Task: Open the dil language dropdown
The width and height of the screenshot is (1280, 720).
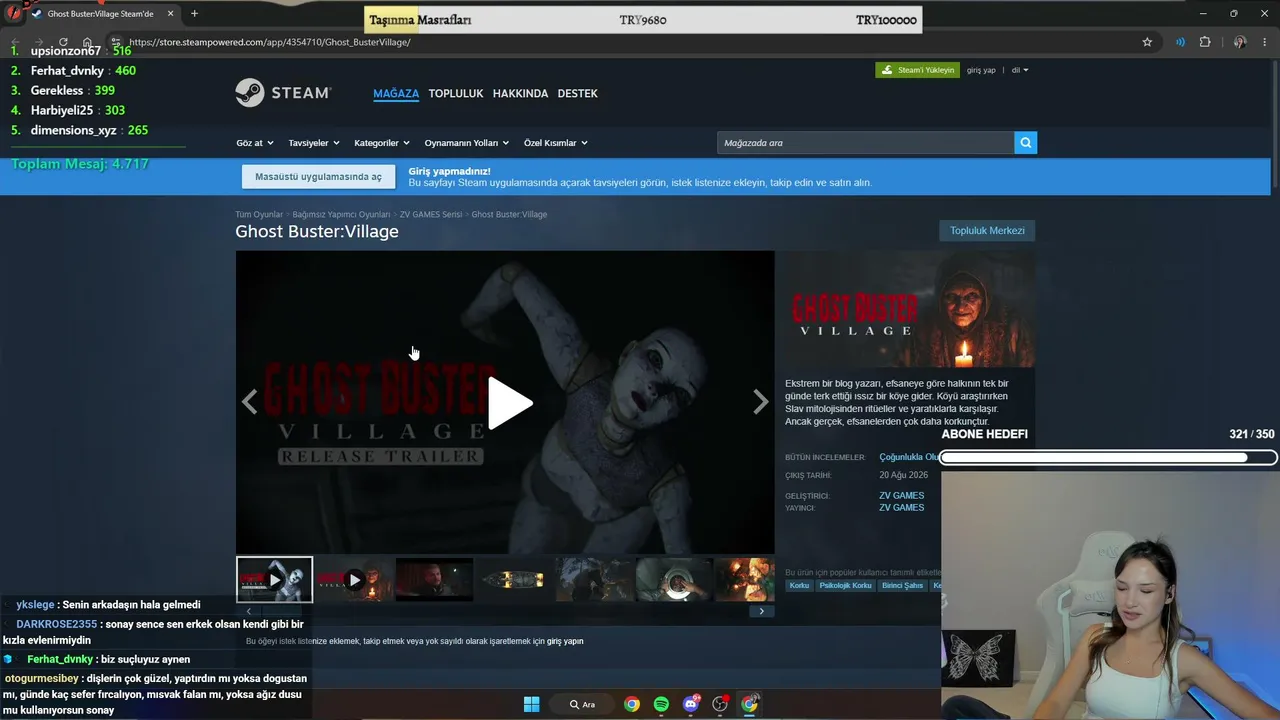Action: [x=1020, y=70]
